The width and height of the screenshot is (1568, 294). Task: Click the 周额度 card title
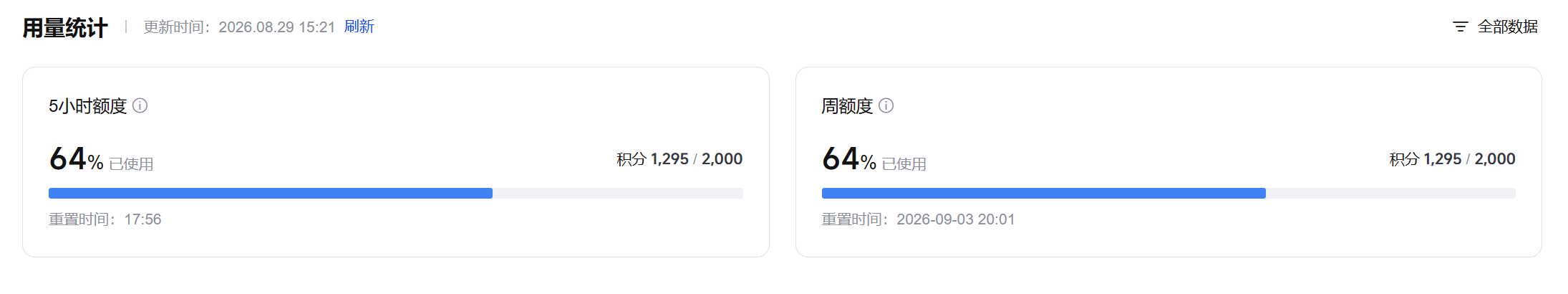pyautogui.click(x=848, y=106)
